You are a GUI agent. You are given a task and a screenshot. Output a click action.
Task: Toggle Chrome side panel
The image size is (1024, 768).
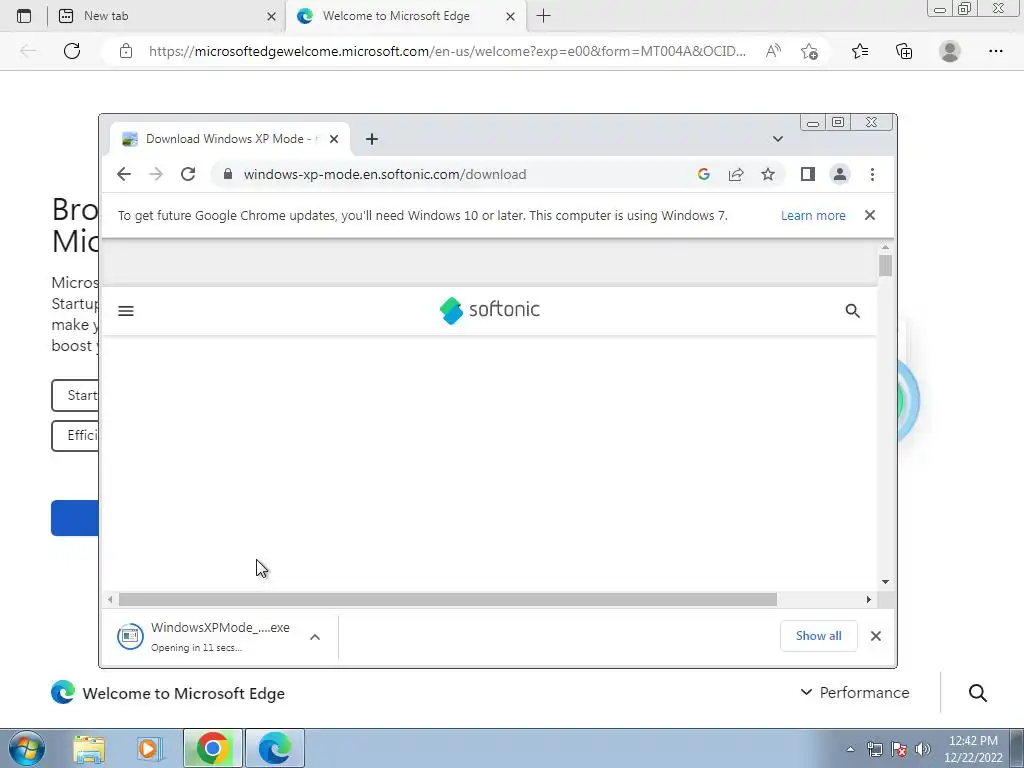[x=808, y=174]
